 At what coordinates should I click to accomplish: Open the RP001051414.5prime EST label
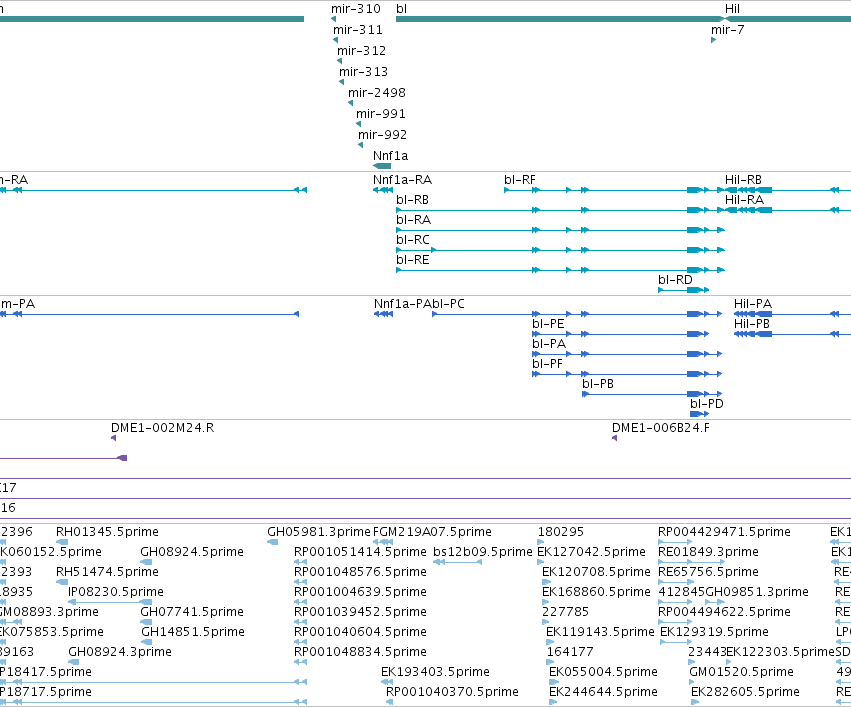pos(360,552)
